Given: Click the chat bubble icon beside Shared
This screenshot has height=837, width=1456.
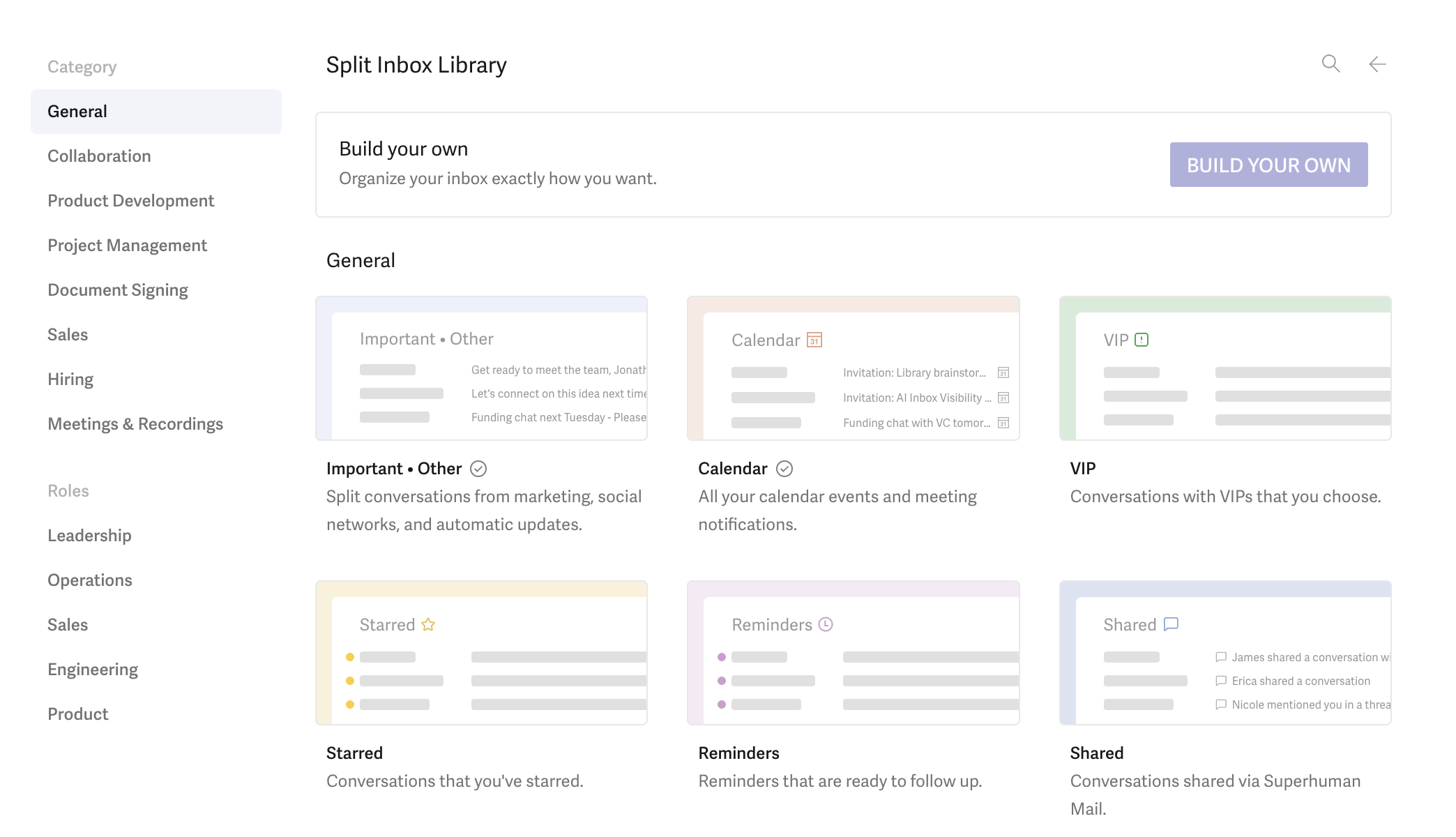Looking at the screenshot, I should coord(1171,624).
